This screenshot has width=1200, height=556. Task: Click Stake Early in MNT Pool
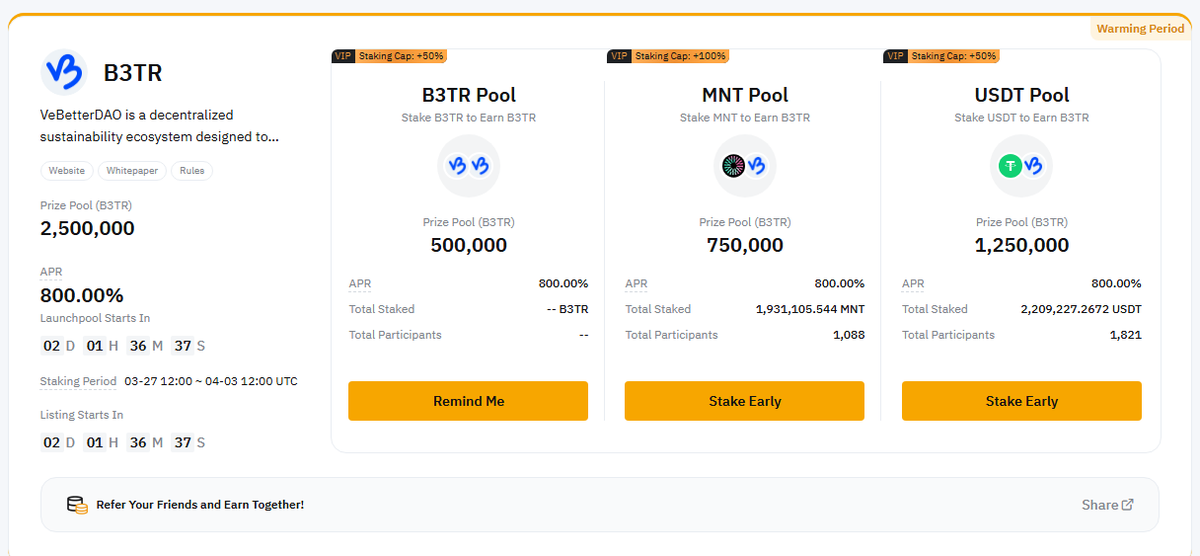pyautogui.click(x=745, y=401)
